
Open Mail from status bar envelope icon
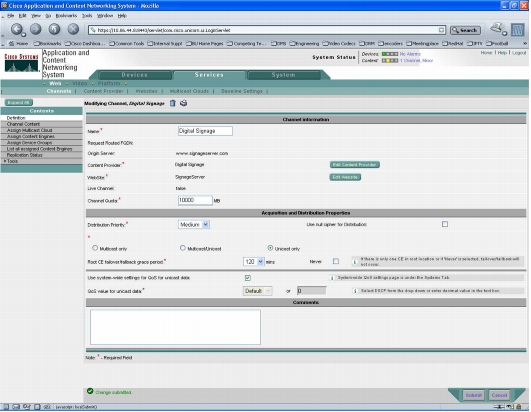click(x=16, y=407)
